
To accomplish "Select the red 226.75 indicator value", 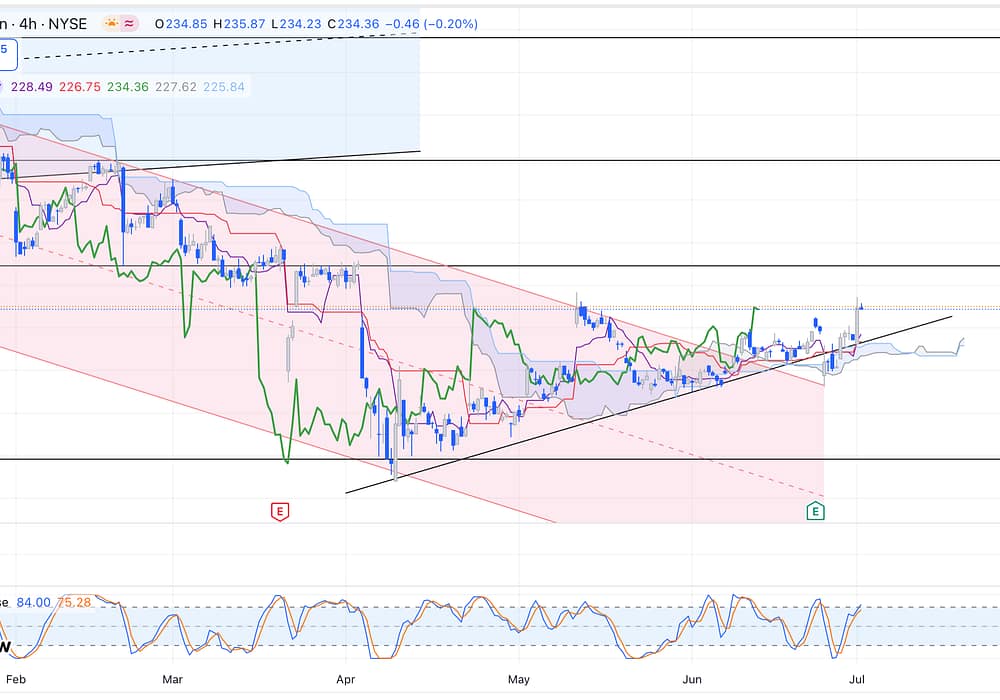I will 79,87.
